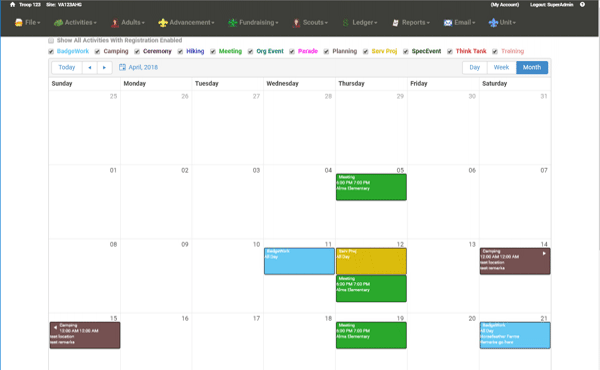The height and width of the screenshot is (370, 600).
Task: Click the Activities menu tent icon
Action: click(x=58, y=23)
